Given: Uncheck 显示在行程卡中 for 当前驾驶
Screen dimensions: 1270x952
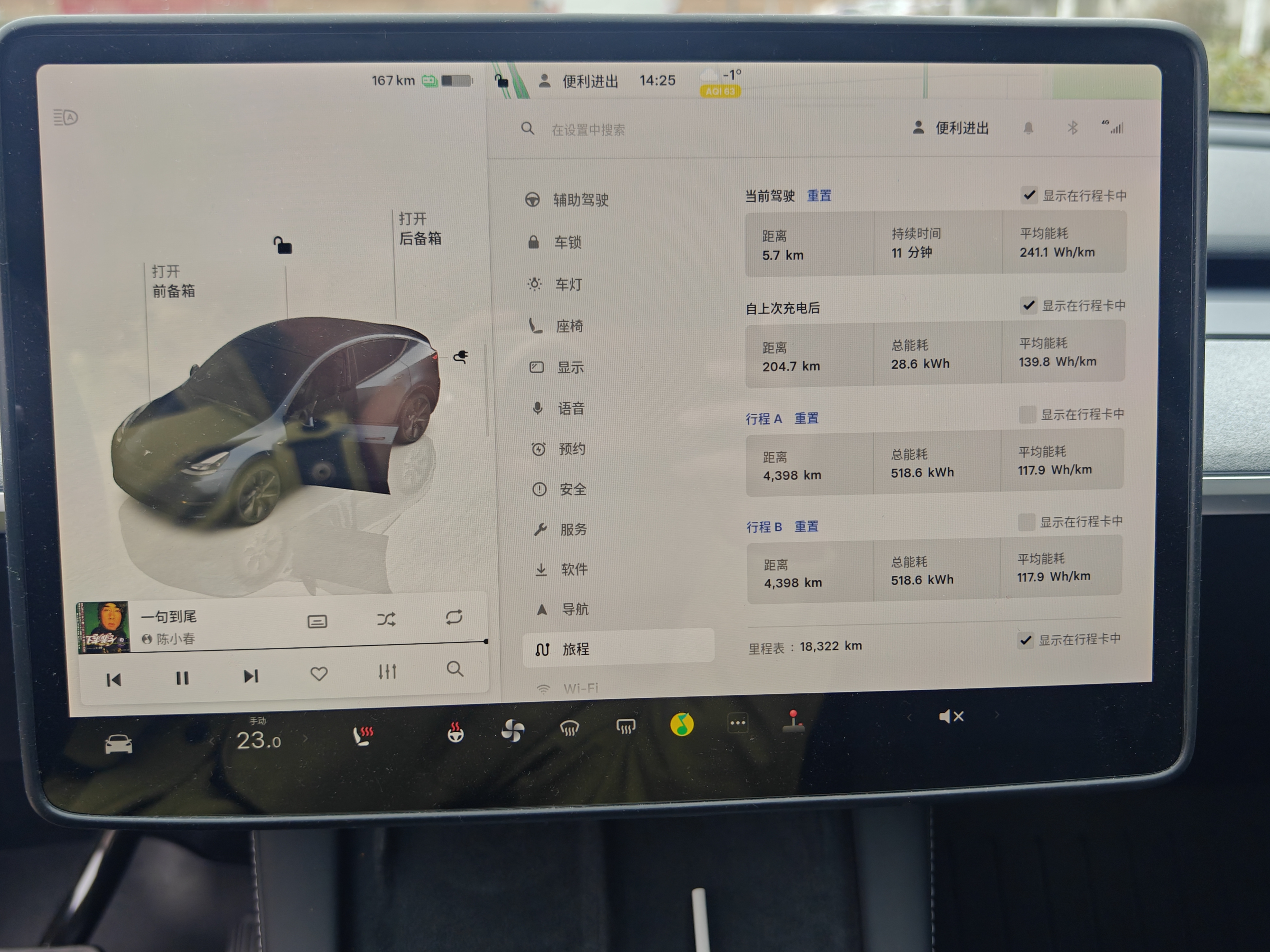Looking at the screenshot, I should pos(1029,195).
